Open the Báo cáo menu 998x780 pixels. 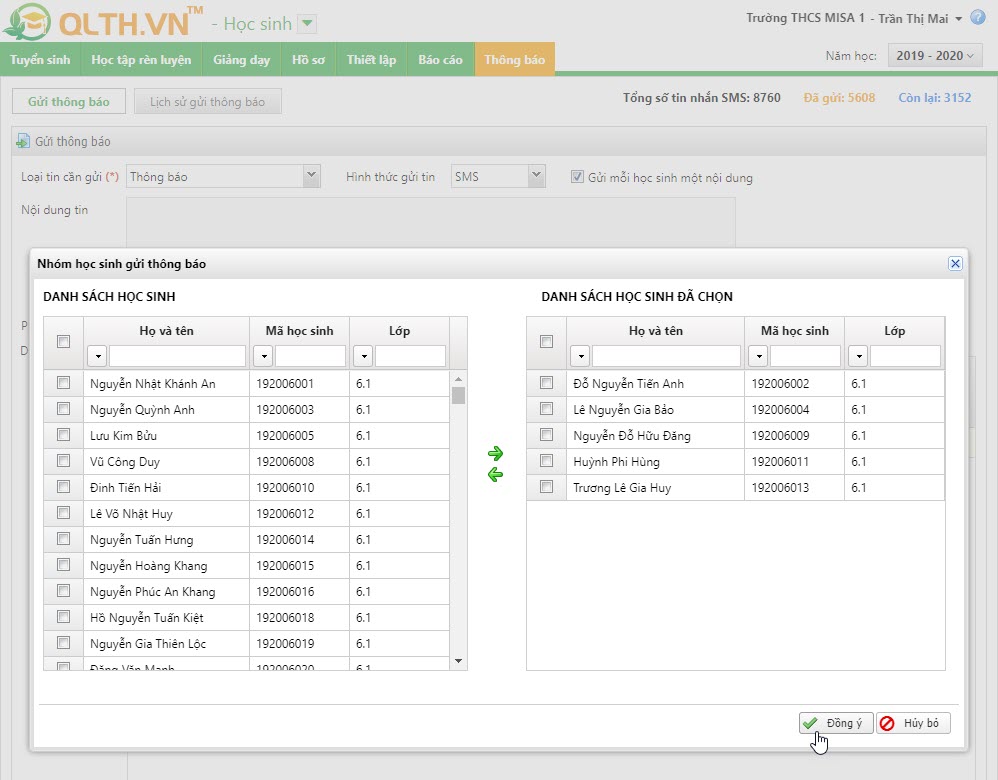click(440, 59)
